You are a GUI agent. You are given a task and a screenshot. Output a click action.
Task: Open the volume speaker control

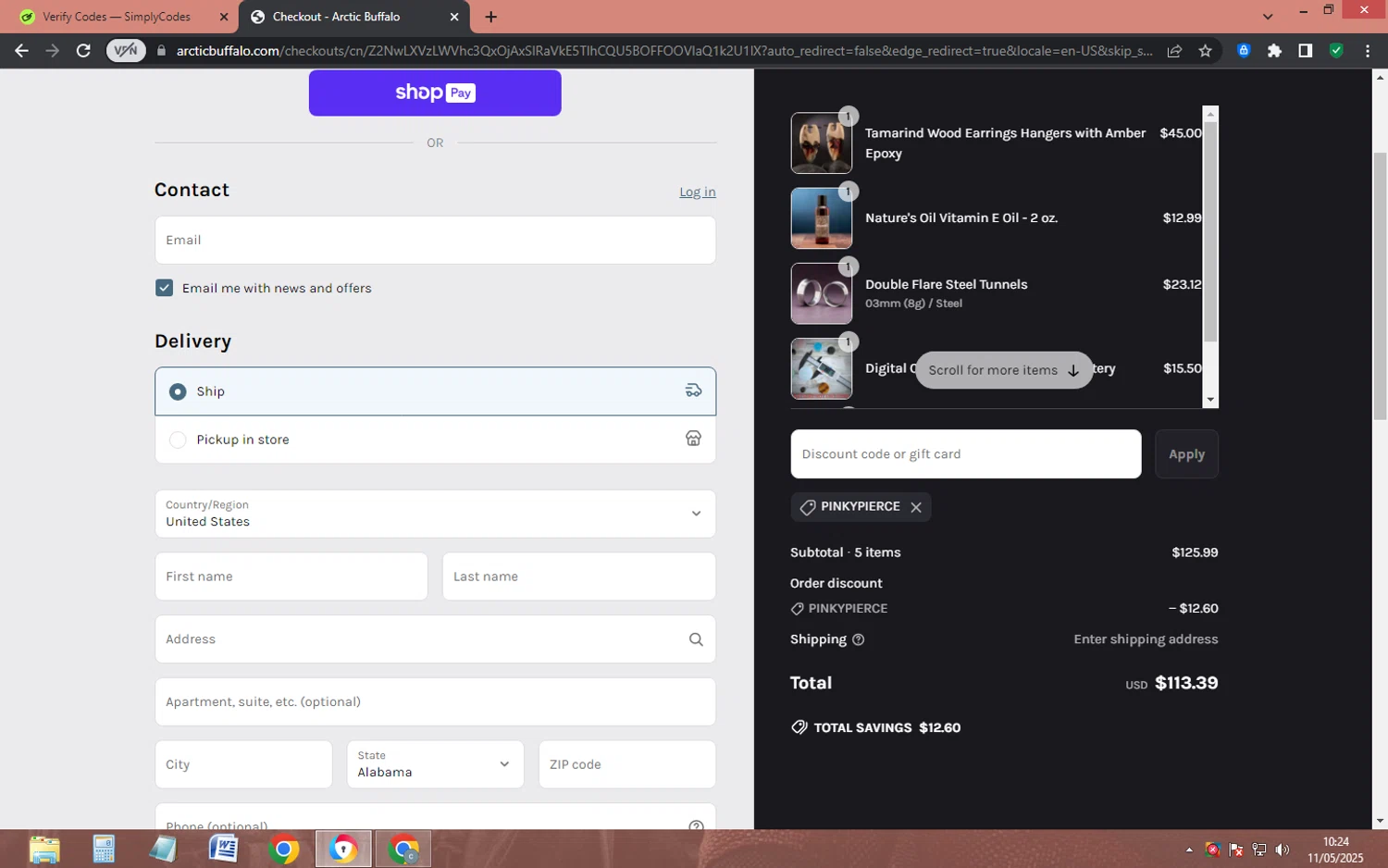pos(1282,849)
